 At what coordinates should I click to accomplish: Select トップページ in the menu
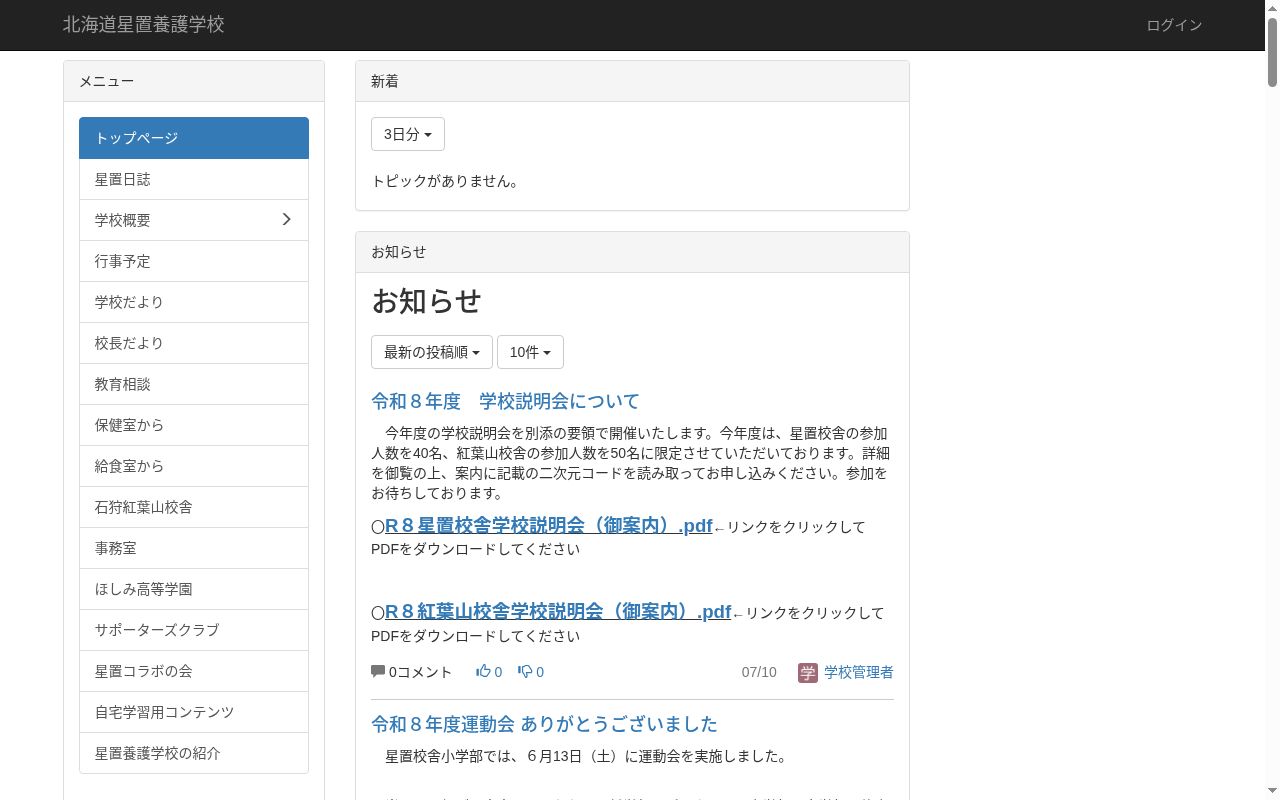point(194,138)
